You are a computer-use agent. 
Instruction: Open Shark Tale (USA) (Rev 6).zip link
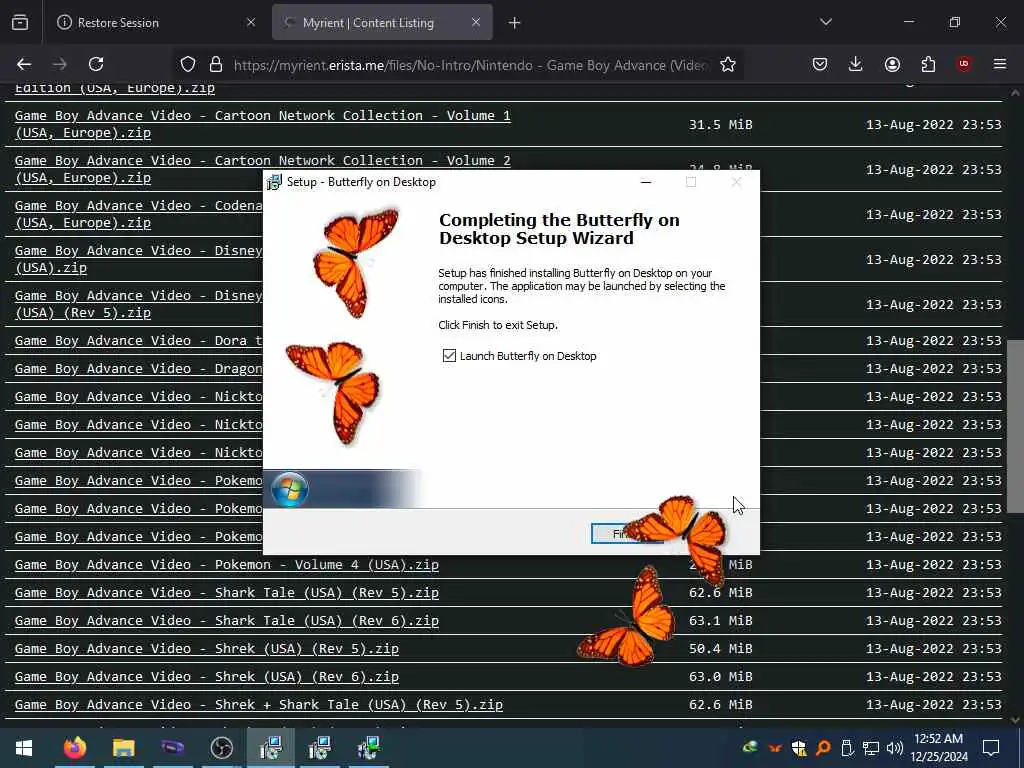point(227,621)
